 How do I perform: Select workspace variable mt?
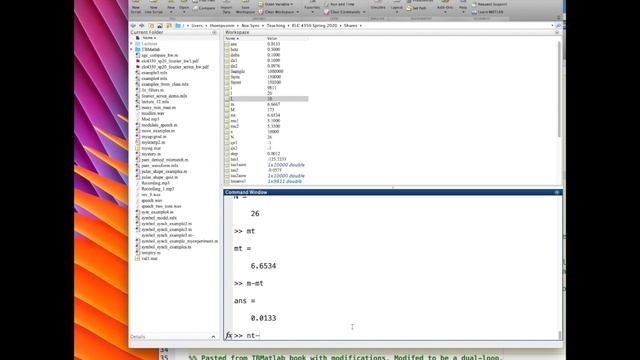point(233,115)
